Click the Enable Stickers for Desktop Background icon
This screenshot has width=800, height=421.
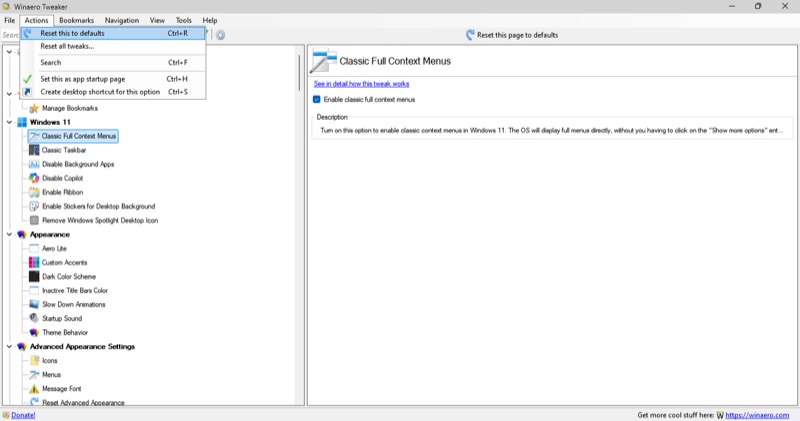[34, 206]
